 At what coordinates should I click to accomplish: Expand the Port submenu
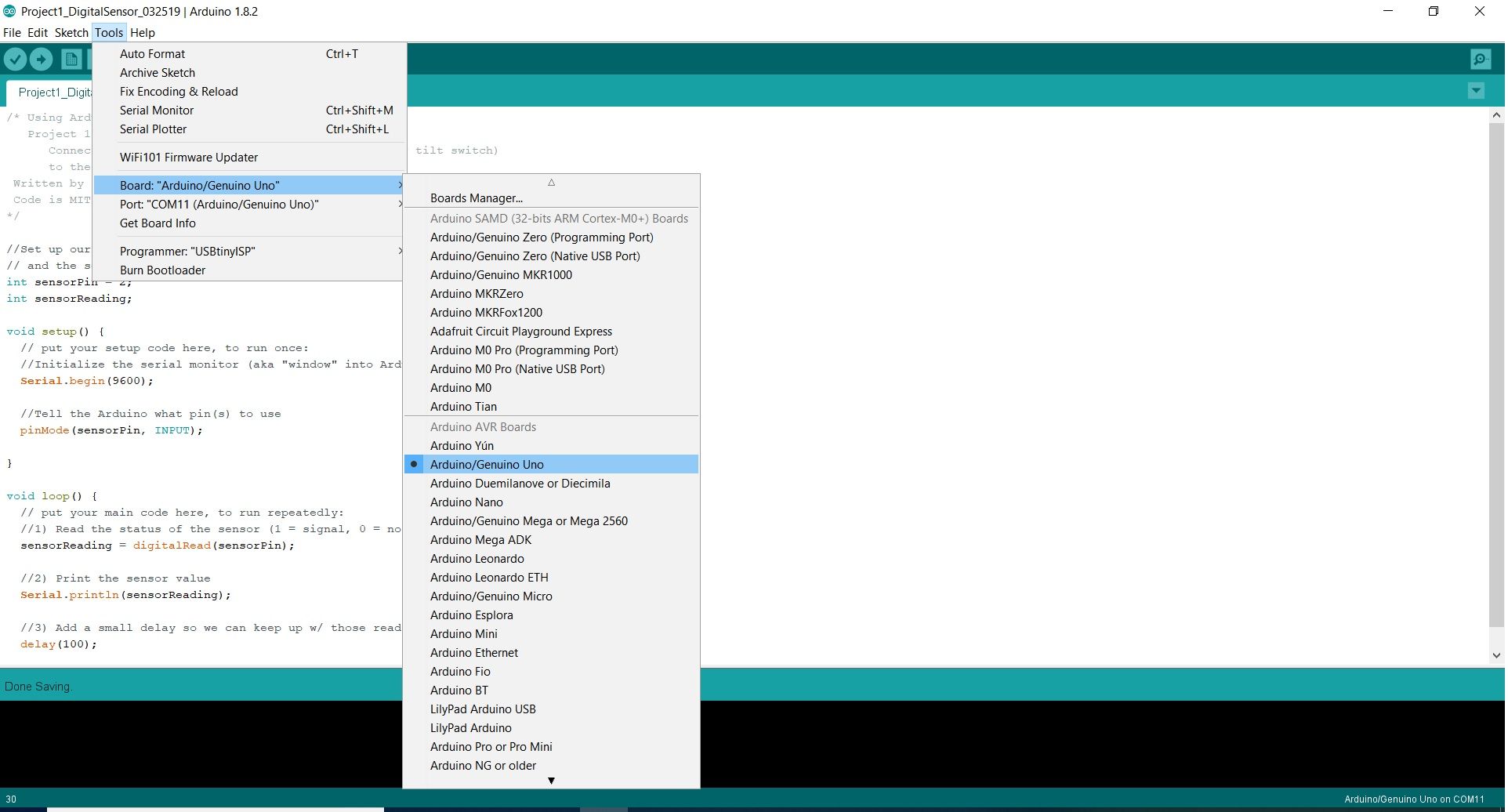[x=219, y=204]
